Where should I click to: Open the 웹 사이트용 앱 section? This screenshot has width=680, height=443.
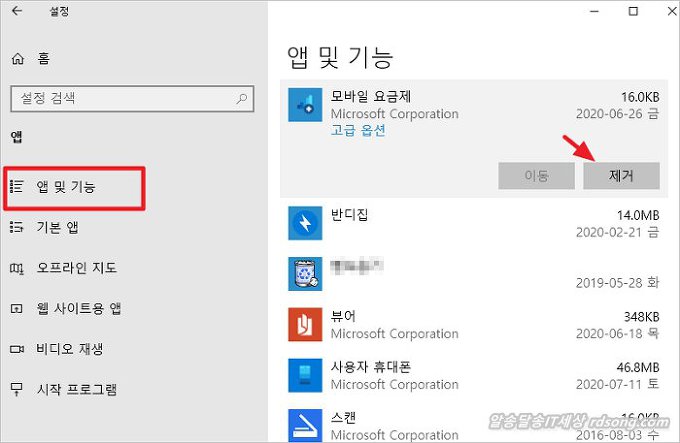click(78, 308)
